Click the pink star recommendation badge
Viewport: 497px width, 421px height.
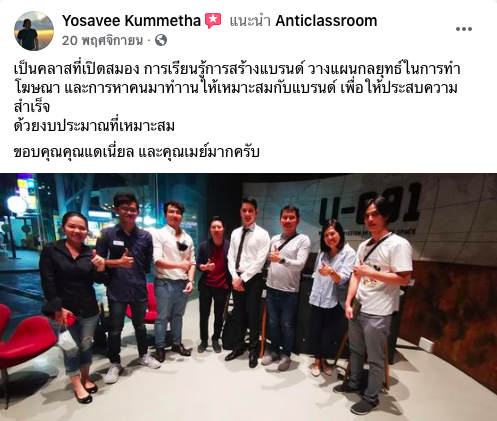click(x=213, y=21)
